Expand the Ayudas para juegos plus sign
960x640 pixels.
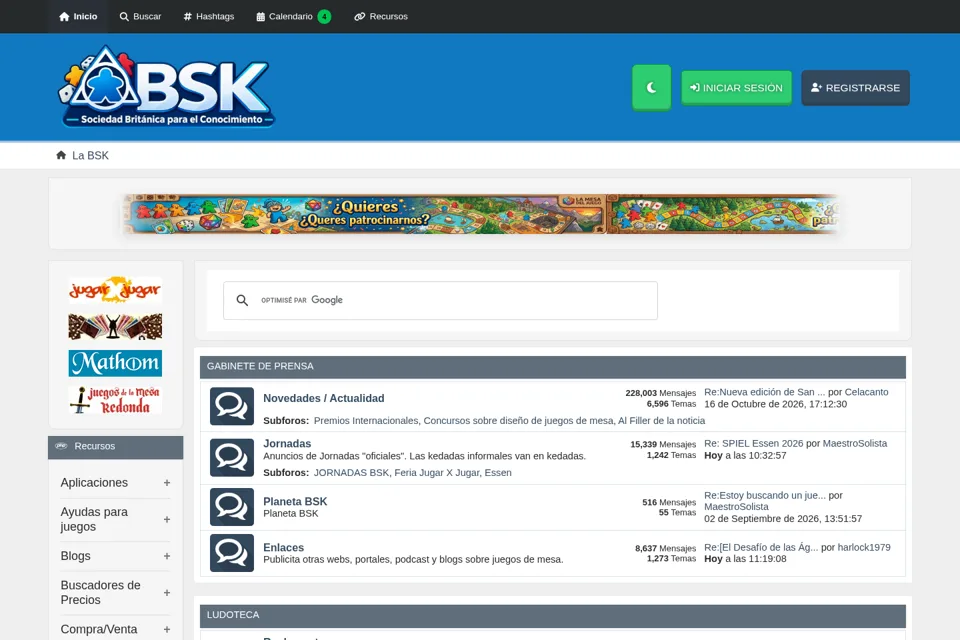click(167, 519)
